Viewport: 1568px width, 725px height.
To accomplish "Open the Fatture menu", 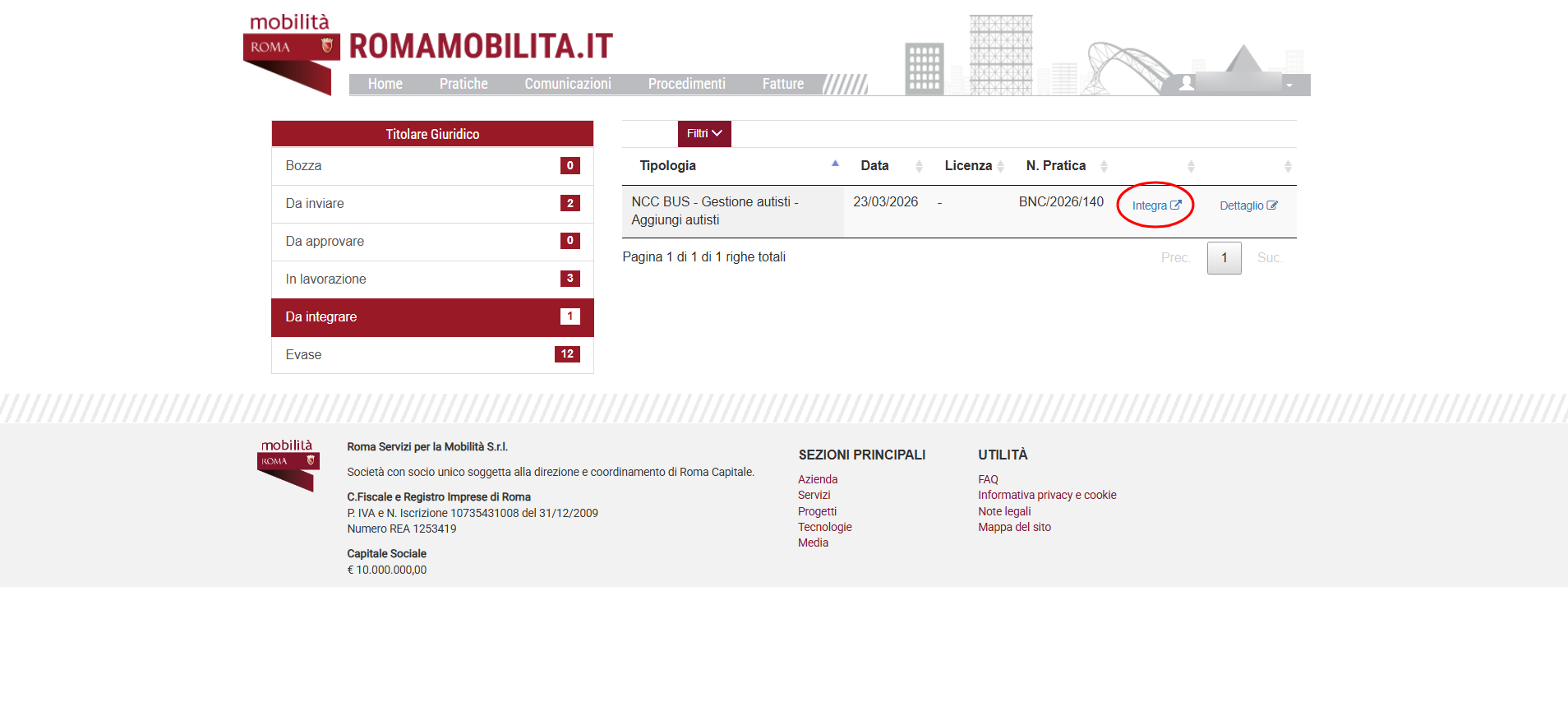I will tap(782, 84).
